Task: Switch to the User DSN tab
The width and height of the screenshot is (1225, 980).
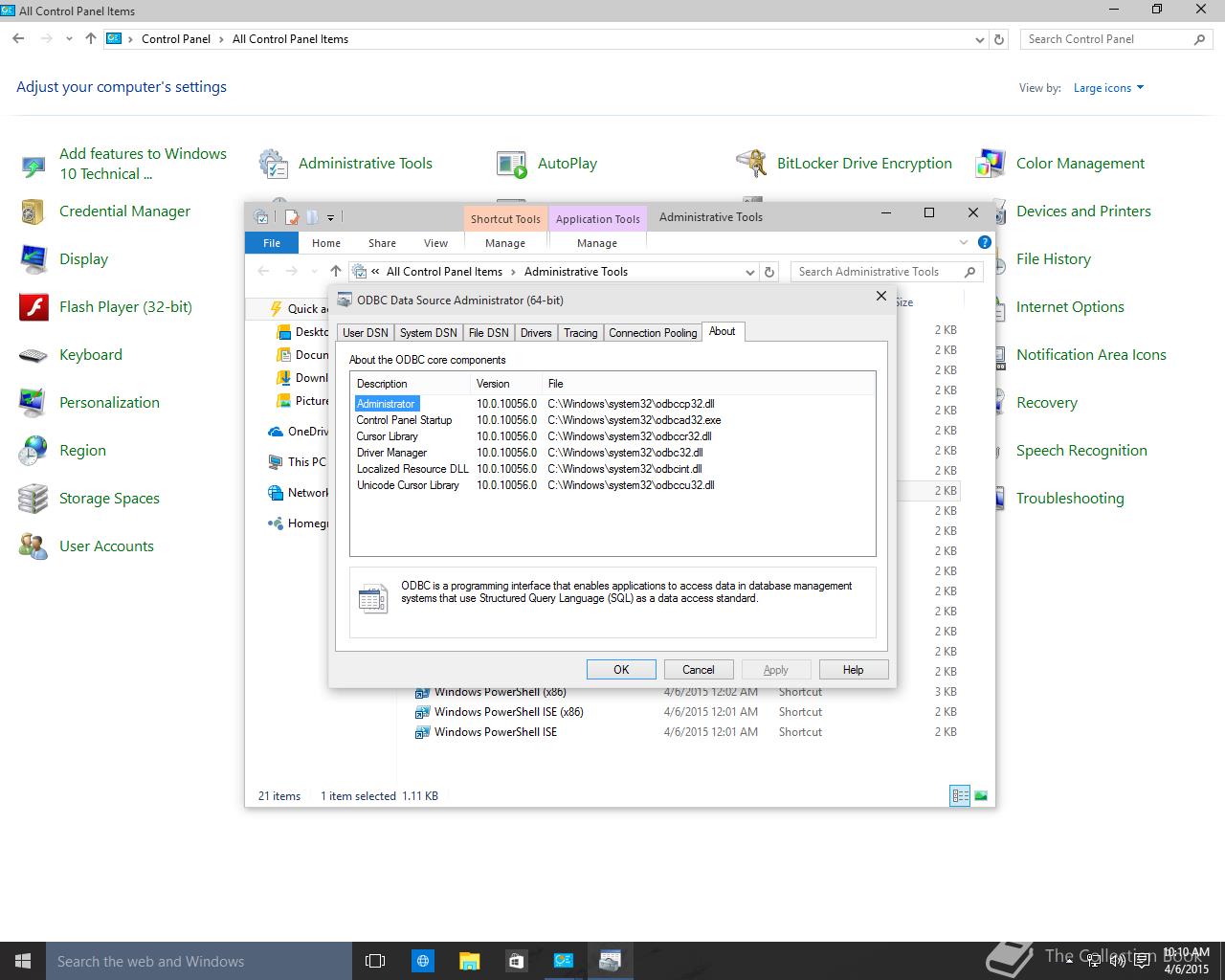Action: click(x=366, y=333)
